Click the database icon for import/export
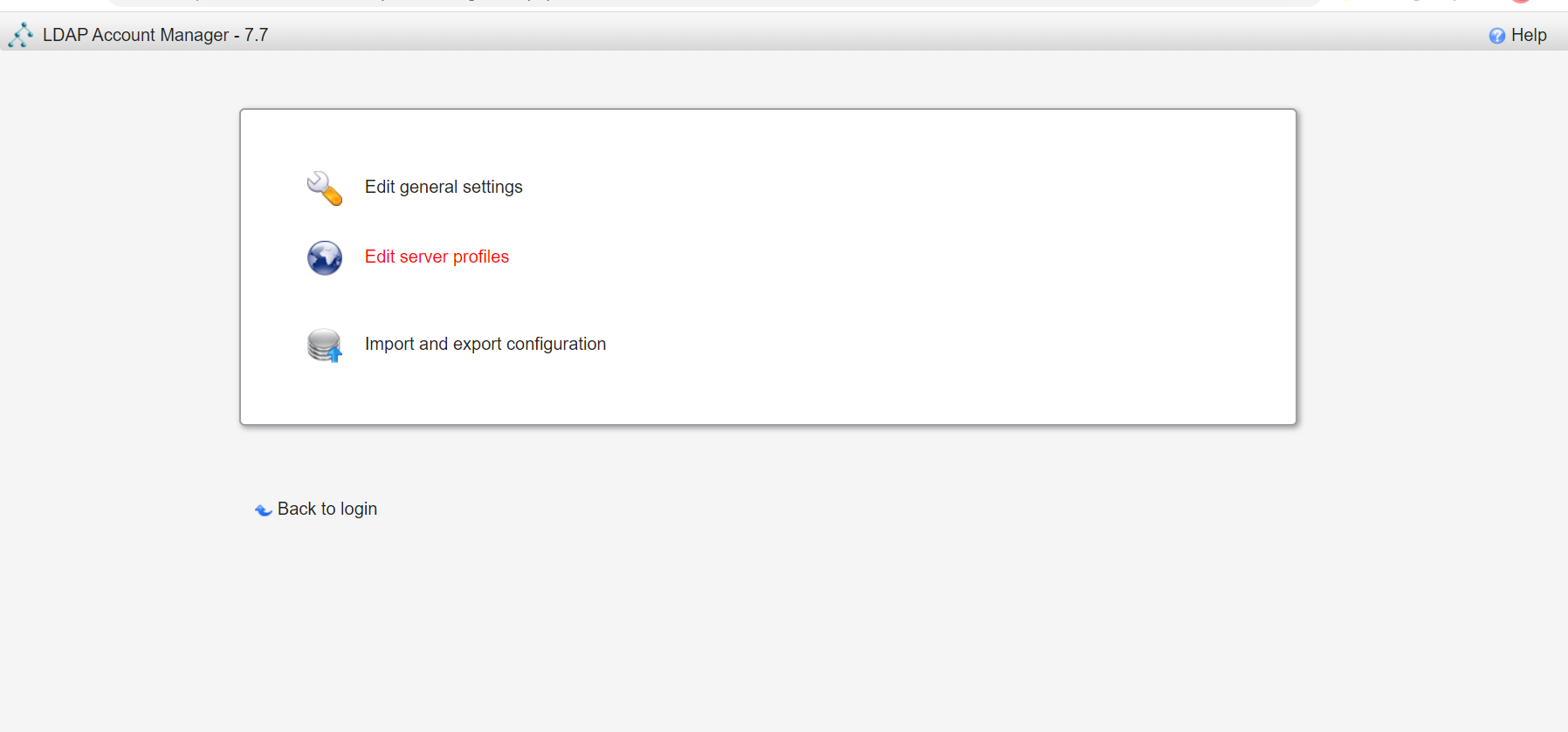 click(x=325, y=345)
